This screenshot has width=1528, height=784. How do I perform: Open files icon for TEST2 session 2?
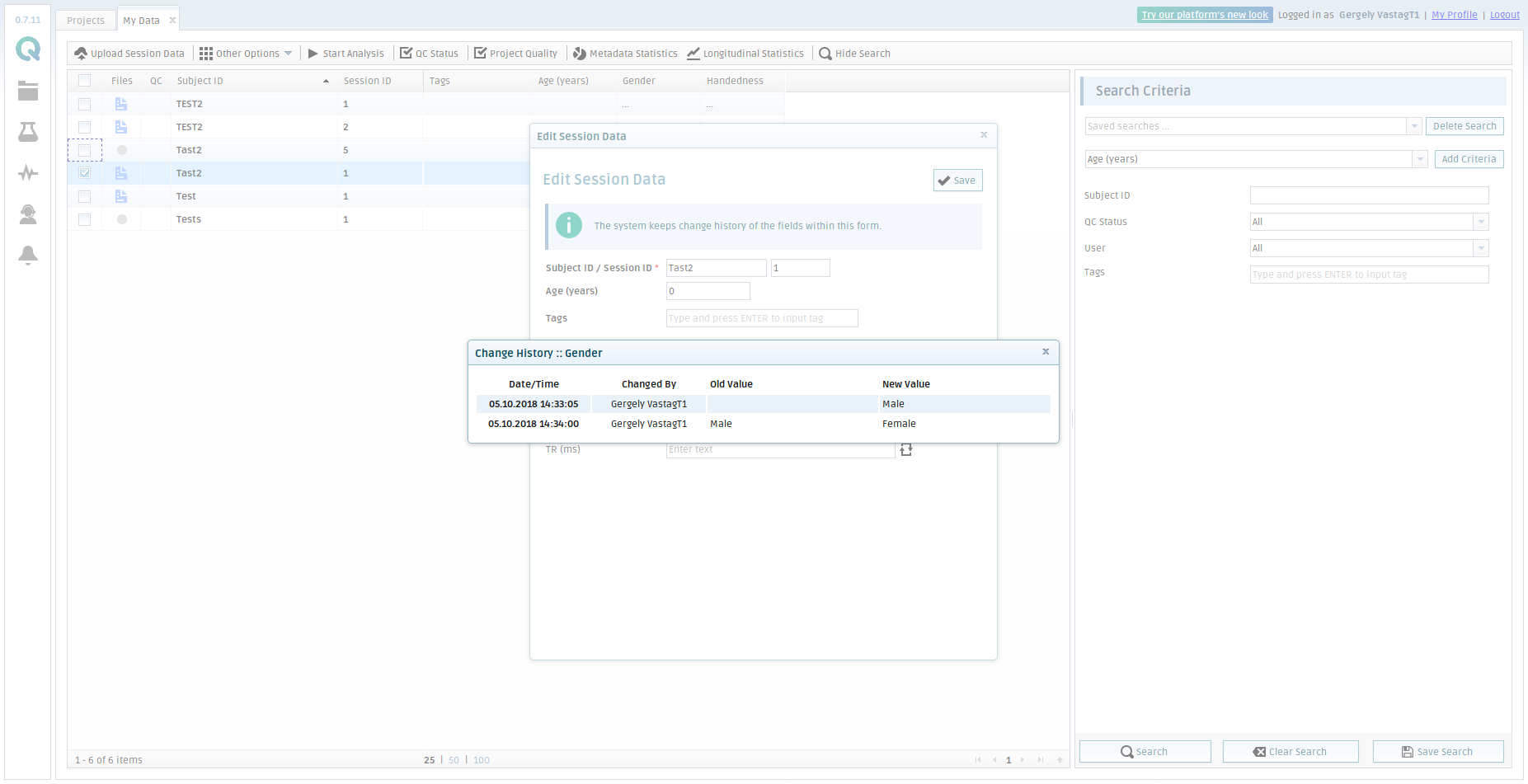(121, 127)
